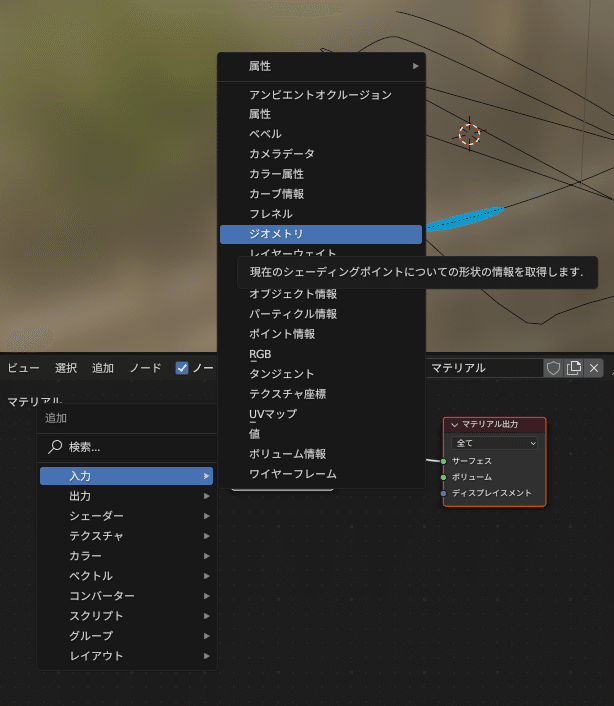The image size is (614, 706).
Task: Choose UVマップ node entry
Action: coord(321,414)
